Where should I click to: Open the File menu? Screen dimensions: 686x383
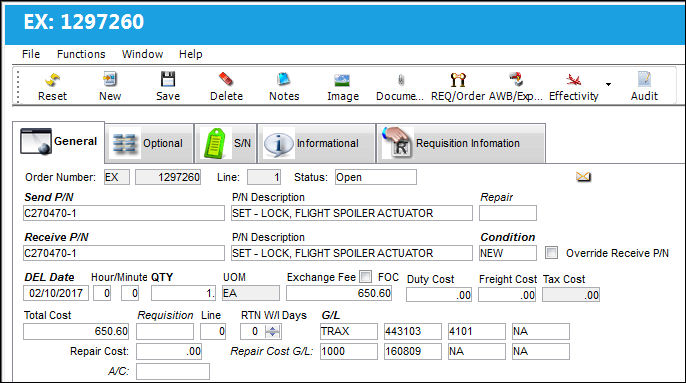[x=31, y=54]
